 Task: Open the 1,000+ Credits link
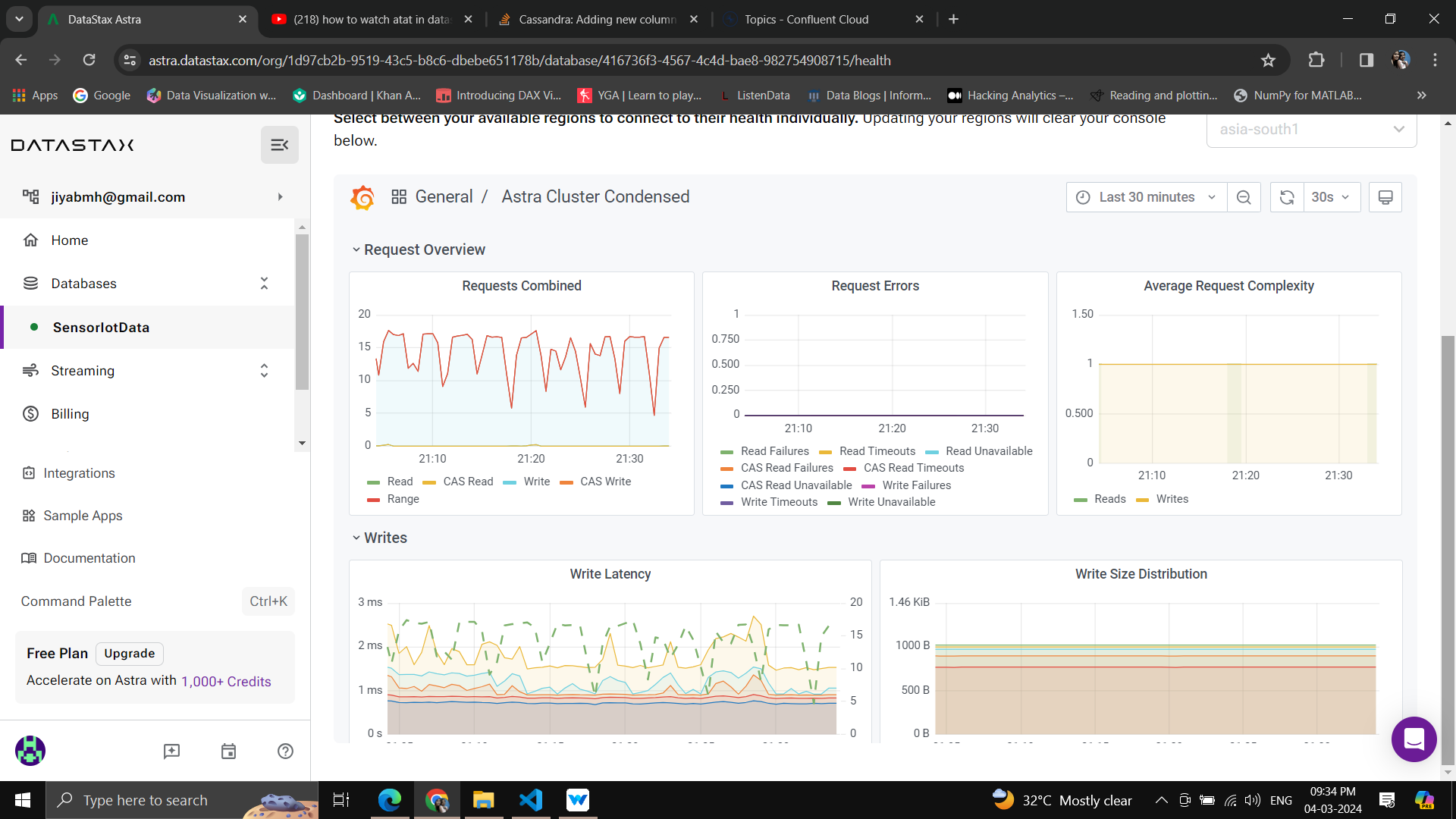click(x=226, y=681)
